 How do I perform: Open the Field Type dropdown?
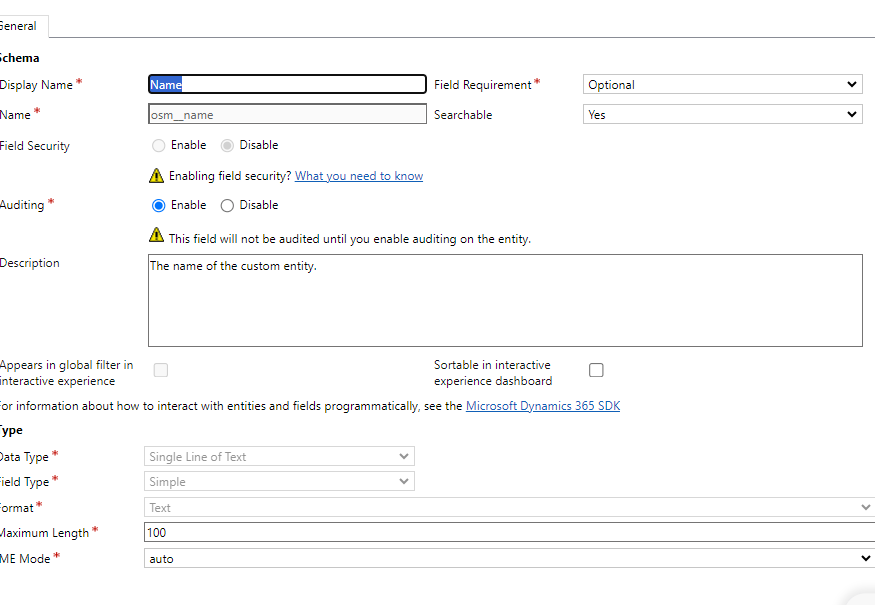tap(279, 482)
